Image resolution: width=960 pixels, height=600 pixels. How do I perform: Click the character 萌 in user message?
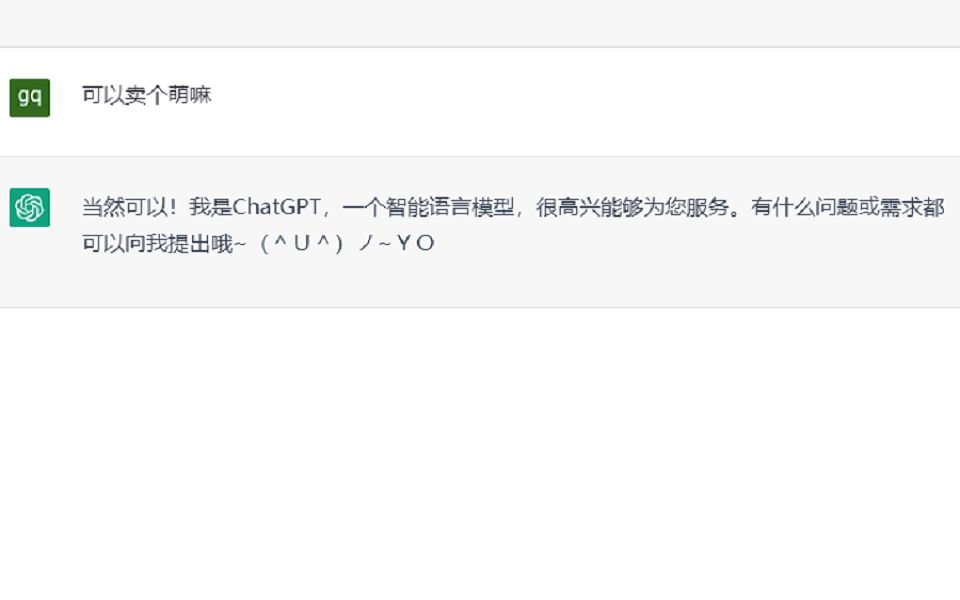click(178, 95)
